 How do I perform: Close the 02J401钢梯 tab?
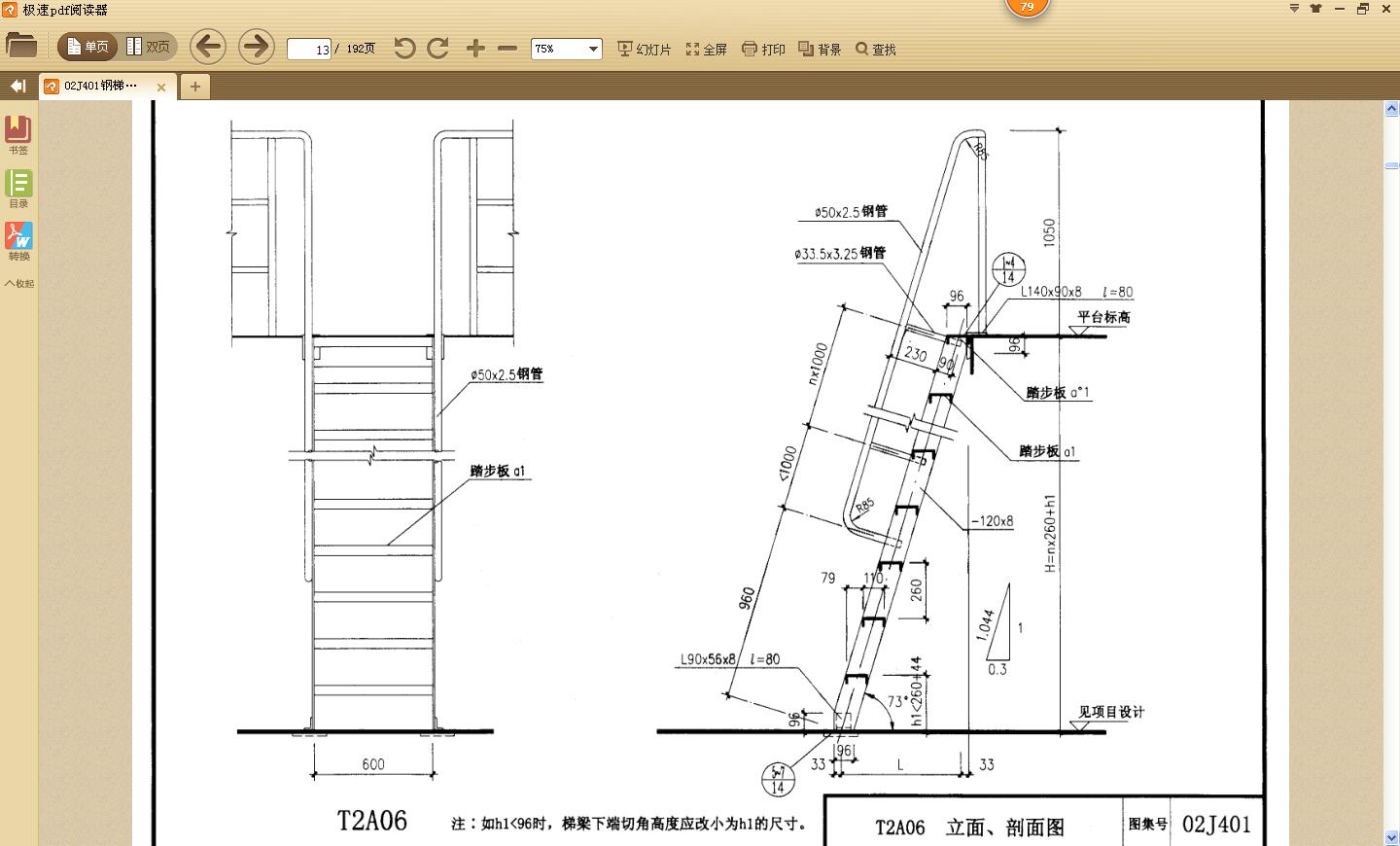click(x=161, y=87)
